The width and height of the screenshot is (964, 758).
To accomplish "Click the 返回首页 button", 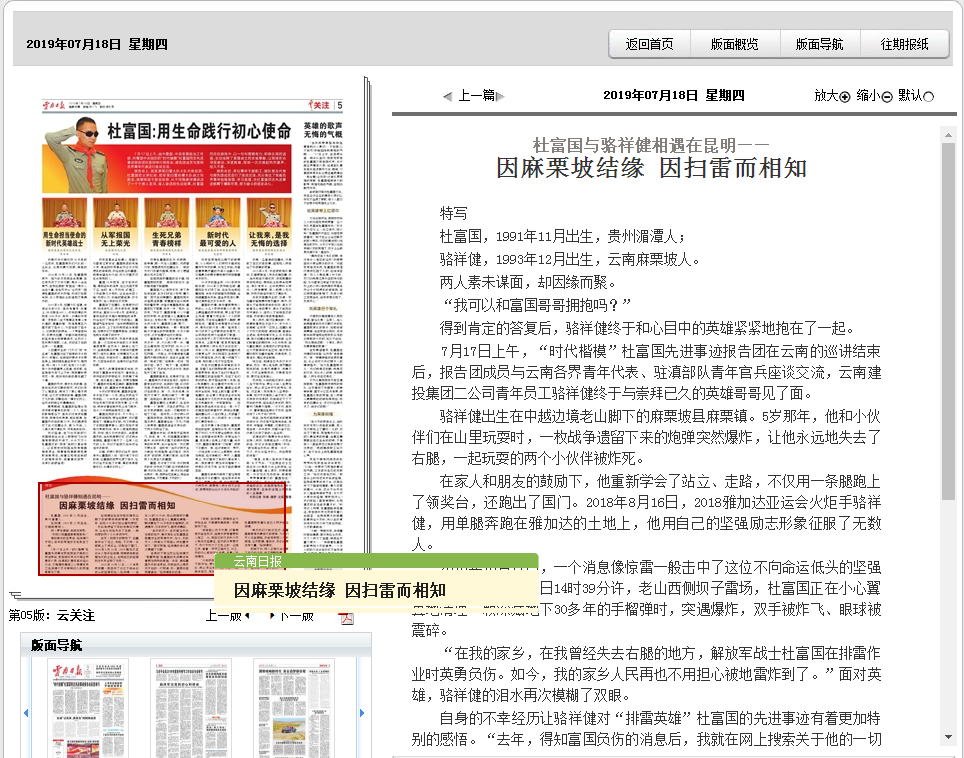I will point(650,45).
